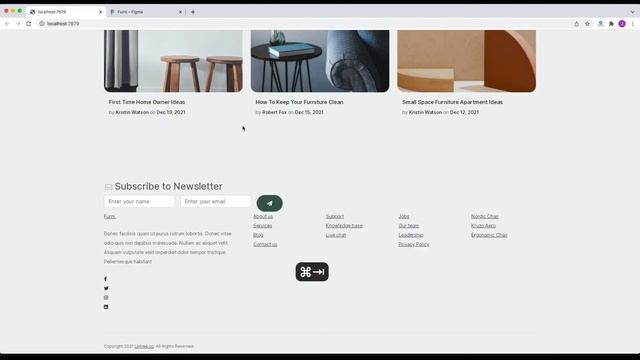Switch to the Furni - Figma tab
640x360 pixels.
pyautogui.click(x=146, y=12)
